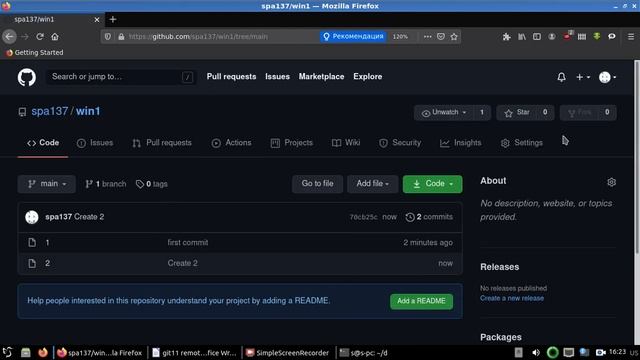Switch to the Security tab
The width and height of the screenshot is (640, 360).
click(400, 143)
